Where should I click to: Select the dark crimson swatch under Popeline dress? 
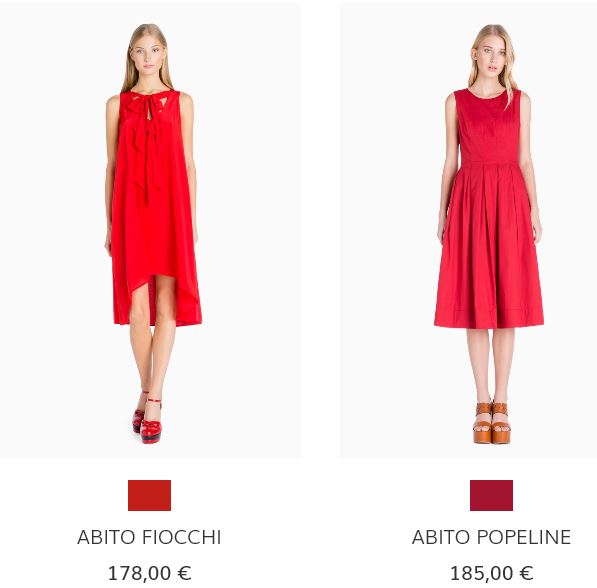point(491,495)
